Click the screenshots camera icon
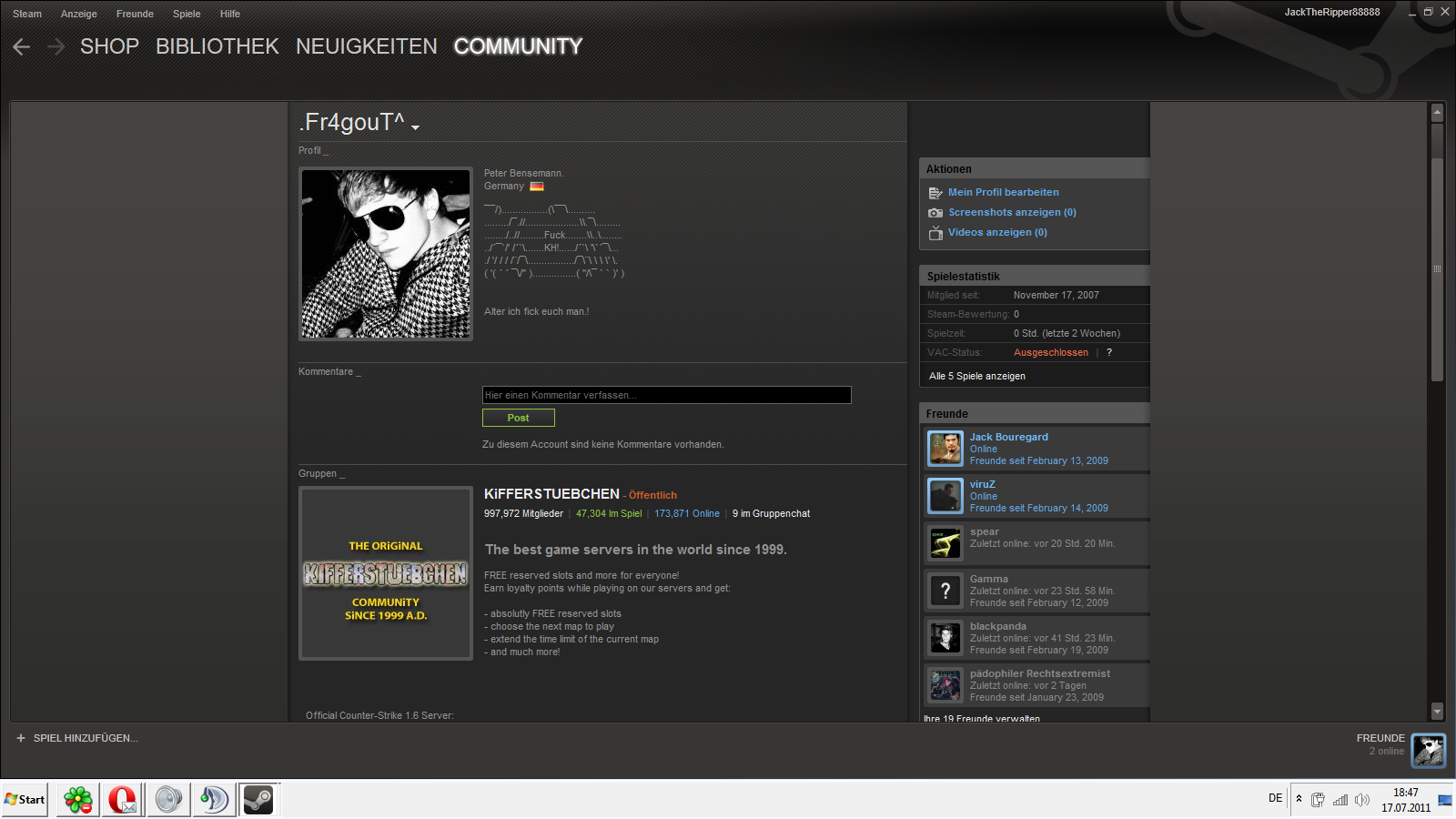The height and width of the screenshot is (819, 1456). point(935,213)
